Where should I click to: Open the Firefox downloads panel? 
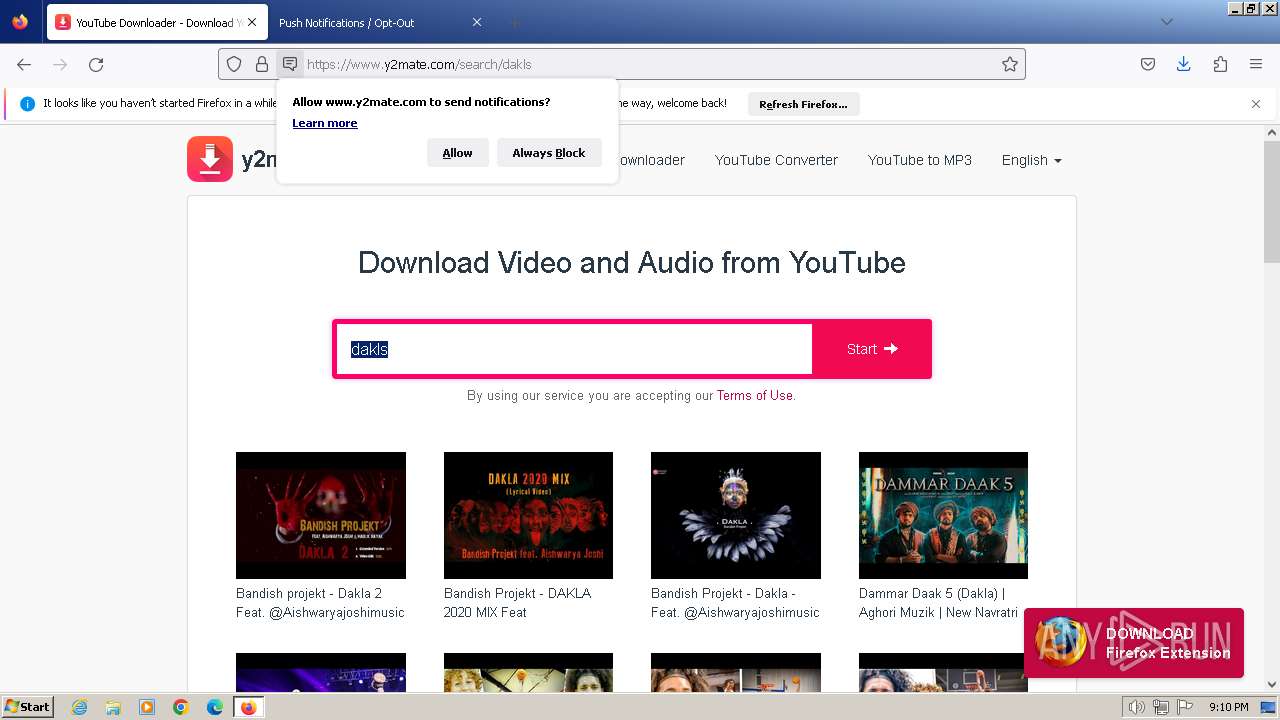click(1183, 64)
